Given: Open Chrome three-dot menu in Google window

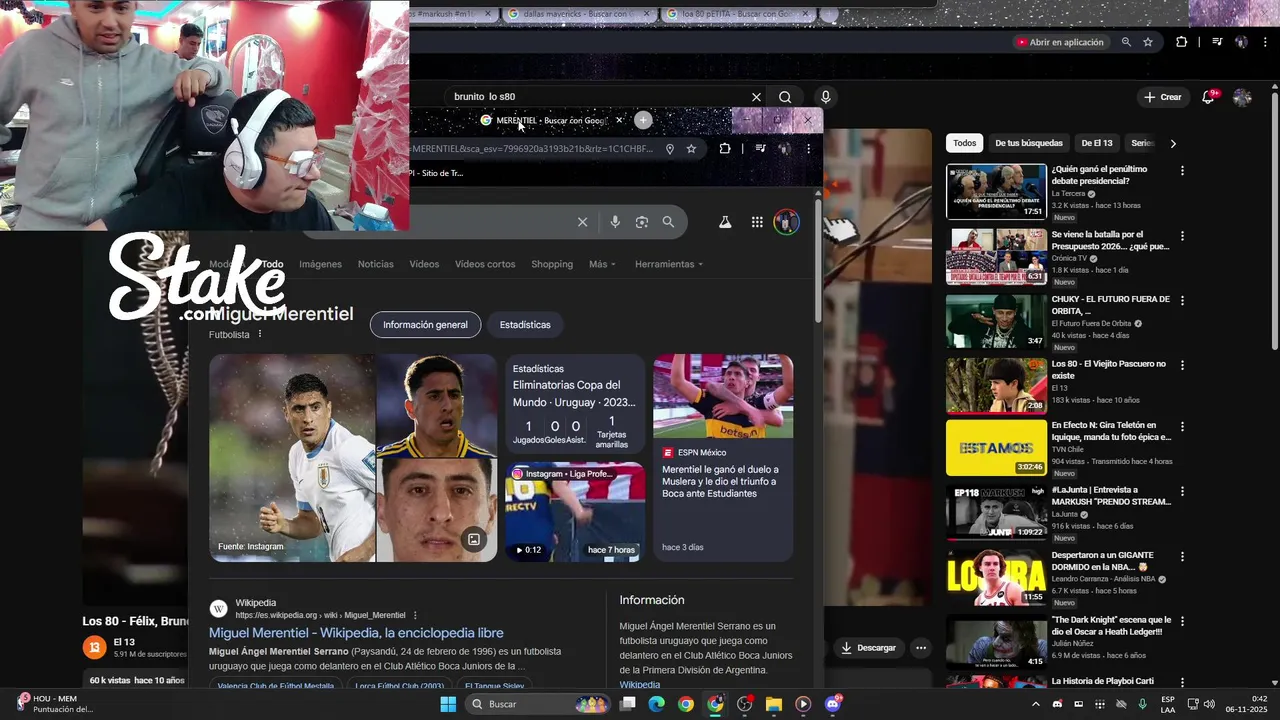Looking at the screenshot, I should click(809, 149).
